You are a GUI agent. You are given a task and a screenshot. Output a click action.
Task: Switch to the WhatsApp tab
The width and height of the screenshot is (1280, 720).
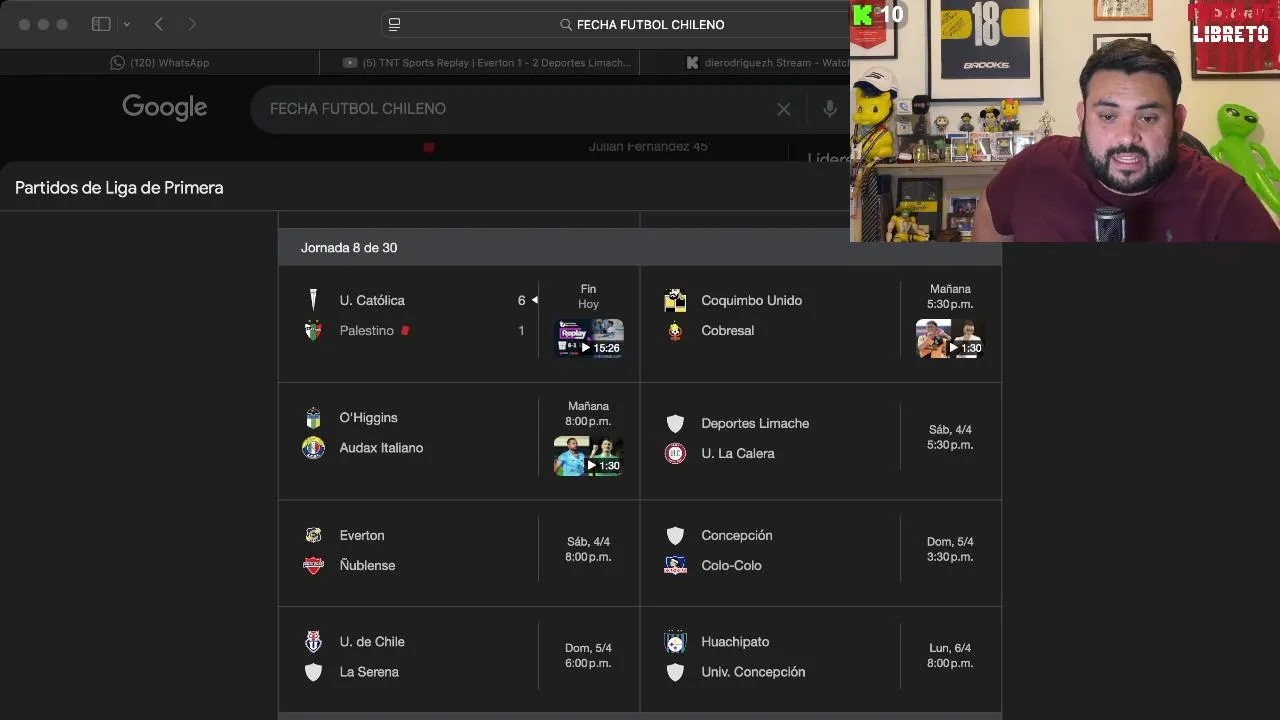[160, 62]
